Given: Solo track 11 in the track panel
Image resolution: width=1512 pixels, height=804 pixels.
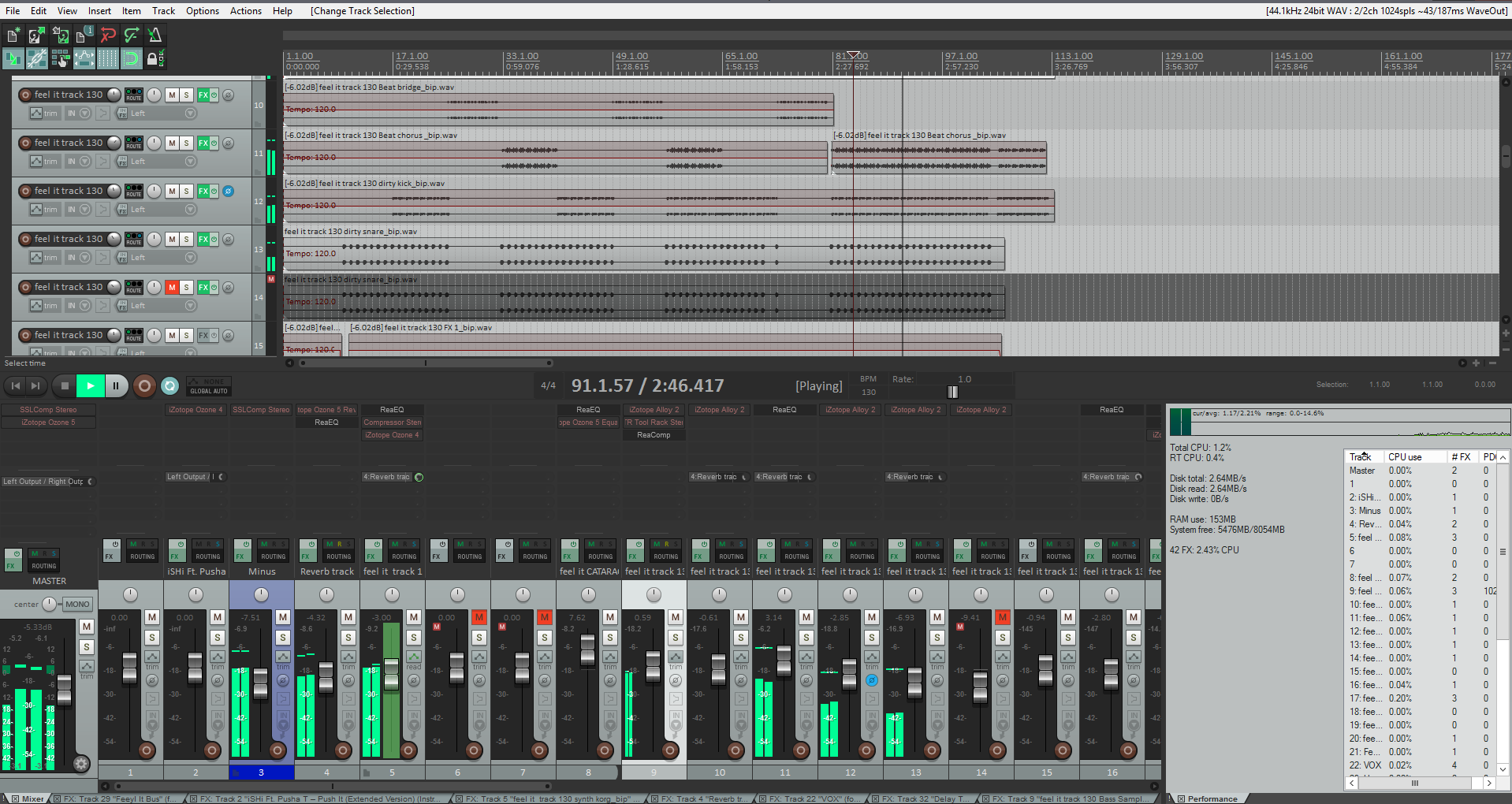Looking at the screenshot, I should 186,143.
